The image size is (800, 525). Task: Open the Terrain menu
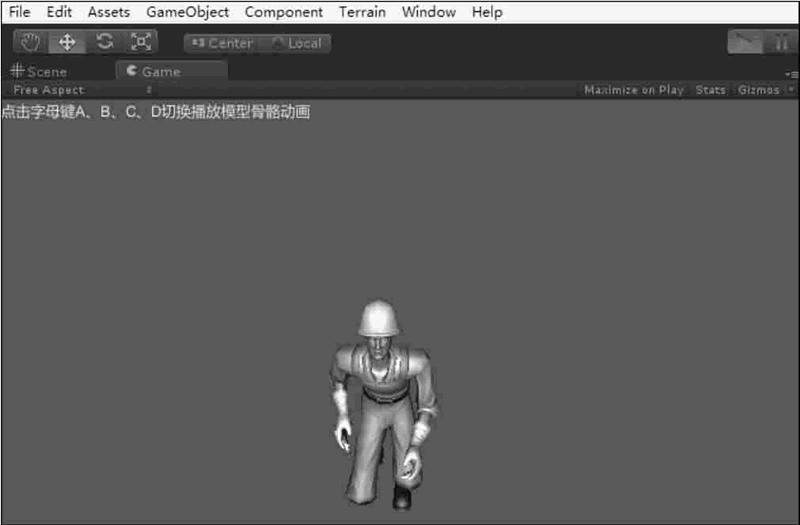pos(362,12)
